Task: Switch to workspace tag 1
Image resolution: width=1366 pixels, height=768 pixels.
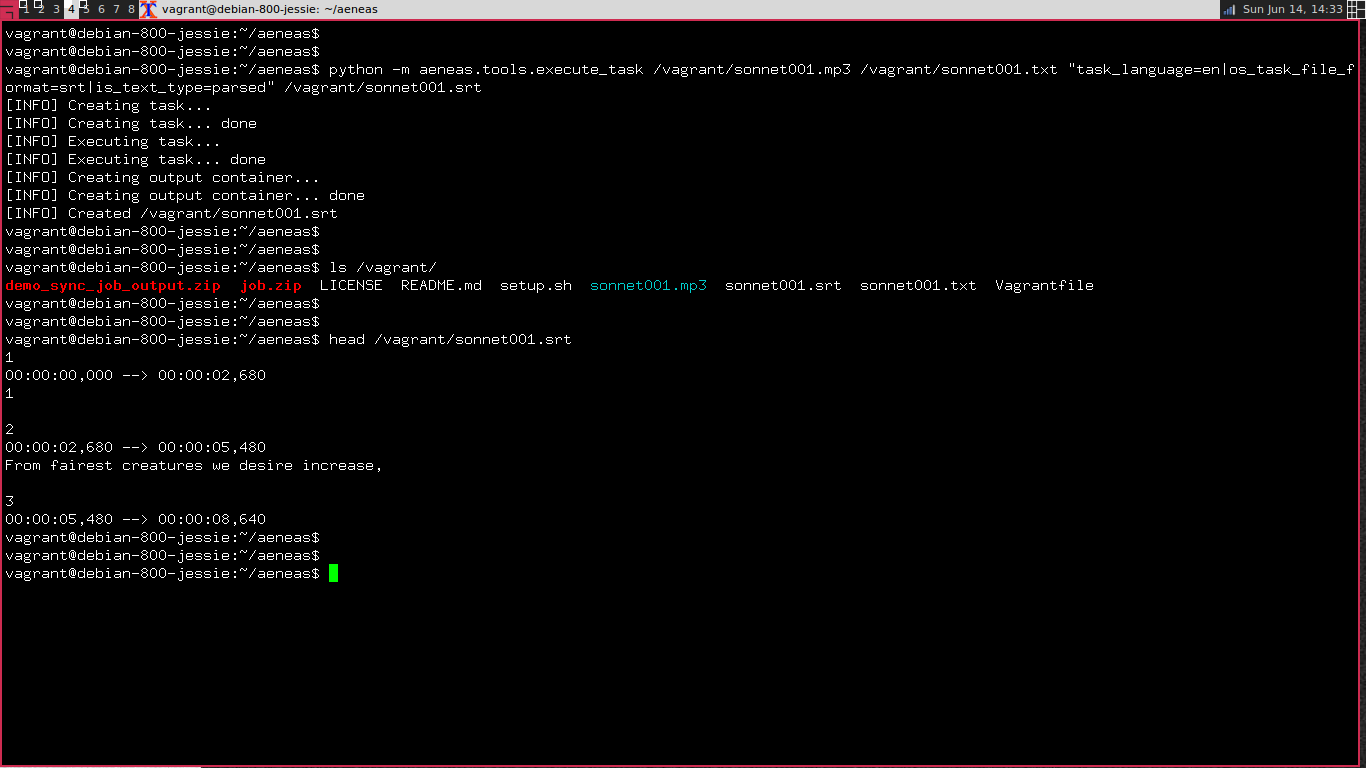Action: click(24, 9)
